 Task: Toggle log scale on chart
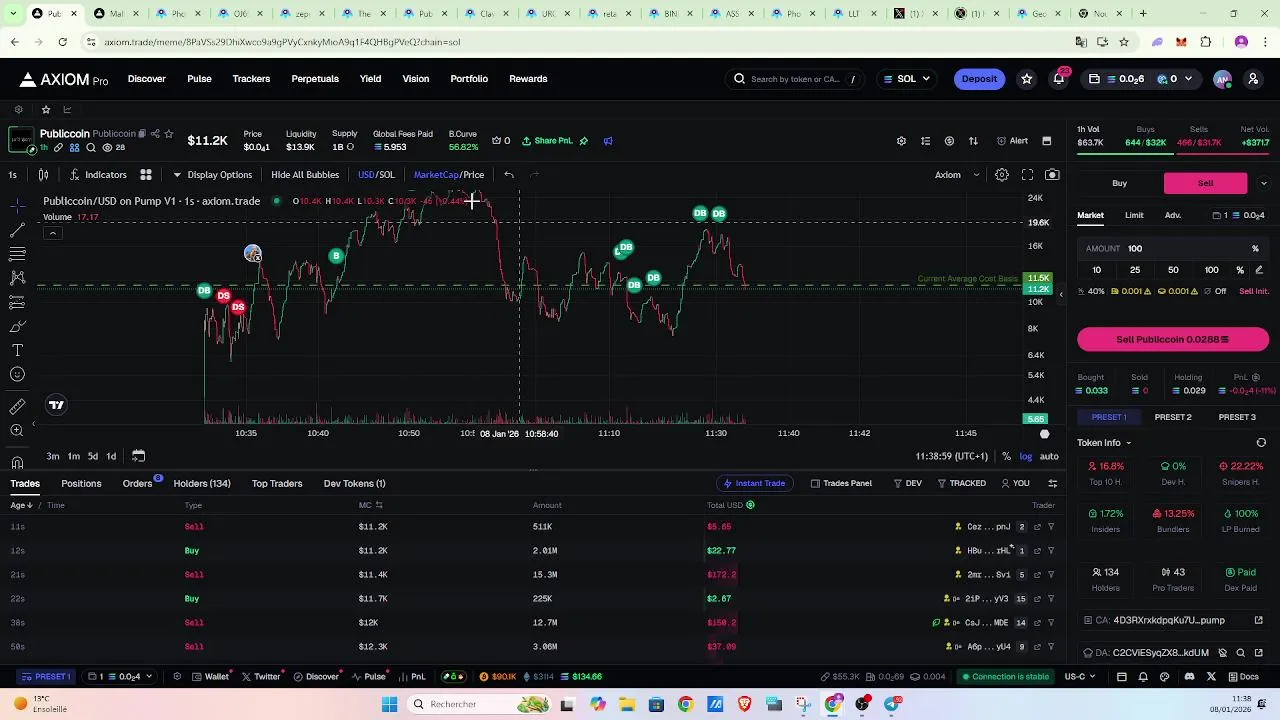[x=1026, y=456]
